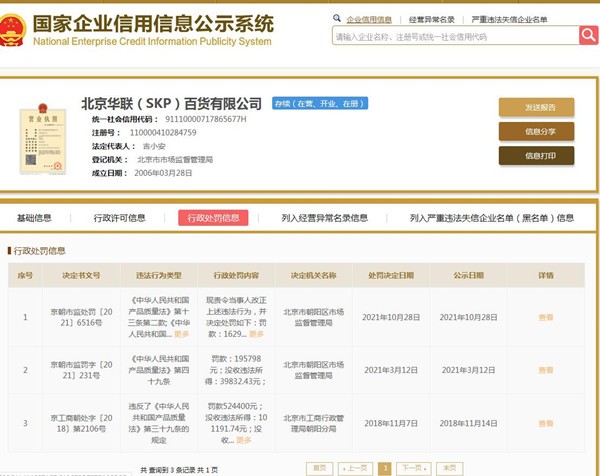Click the 发送报告 button

click(536, 107)
